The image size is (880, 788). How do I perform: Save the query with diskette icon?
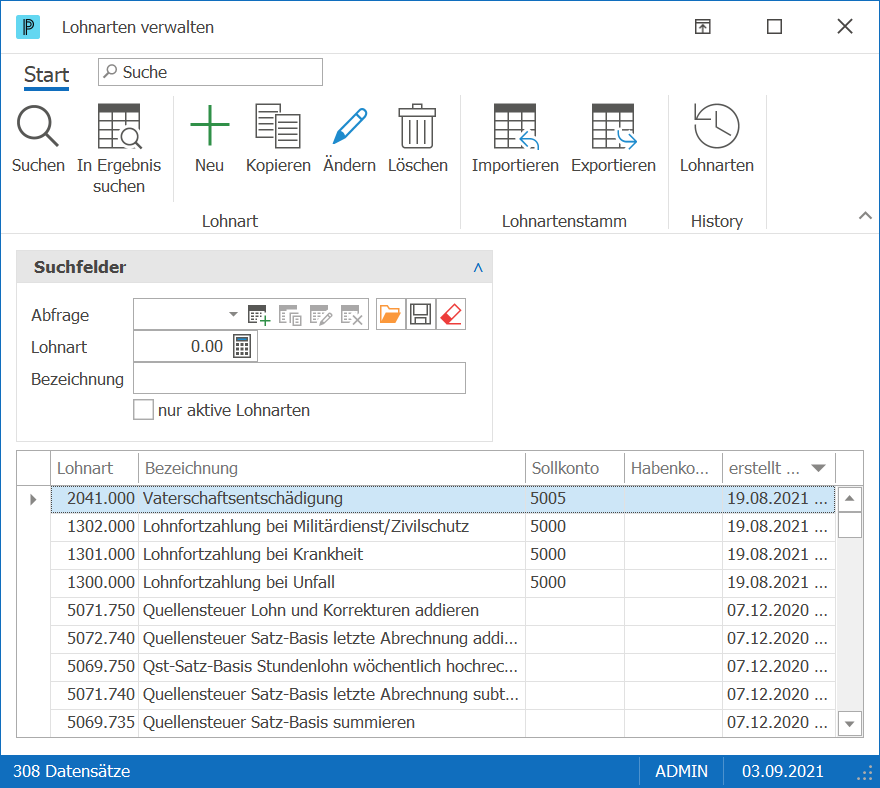coord(420,314)
